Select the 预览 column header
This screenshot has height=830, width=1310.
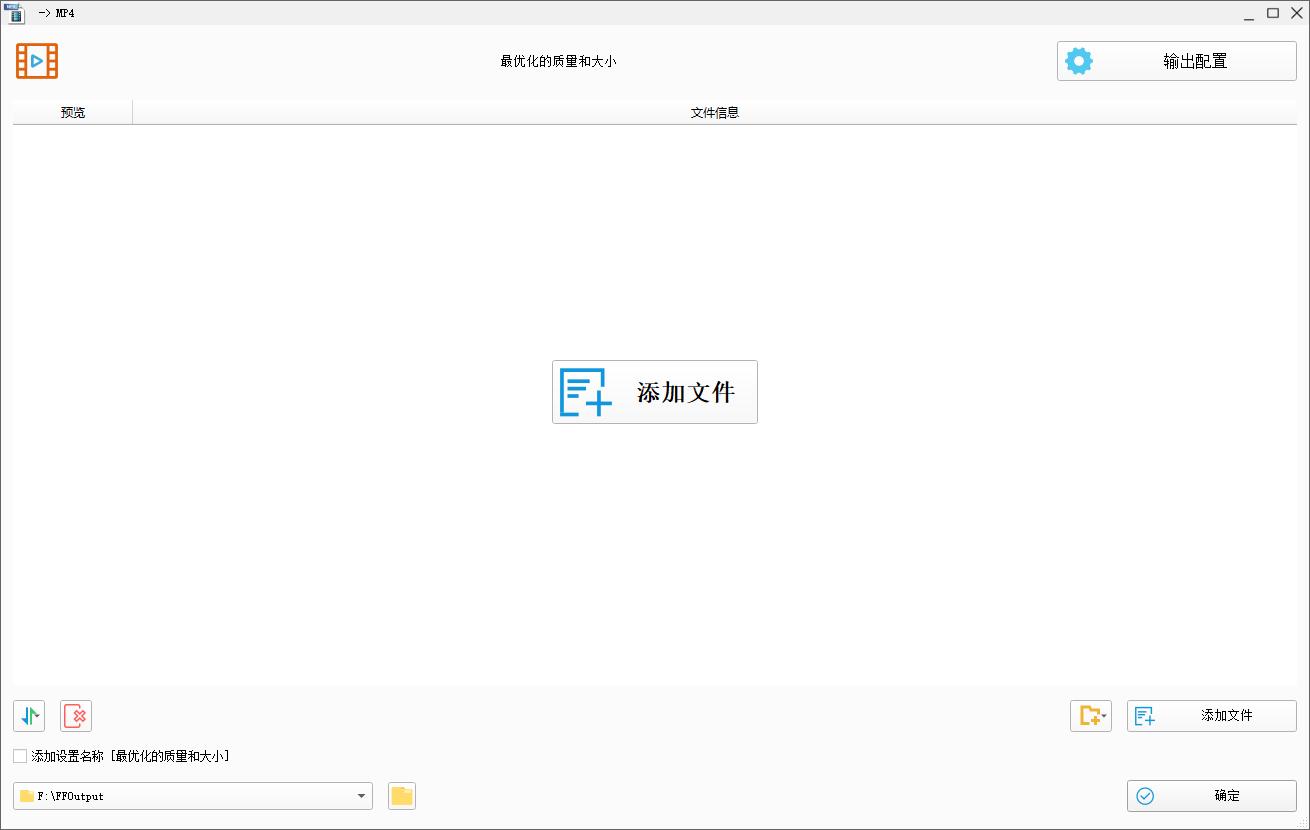point(72,112)
